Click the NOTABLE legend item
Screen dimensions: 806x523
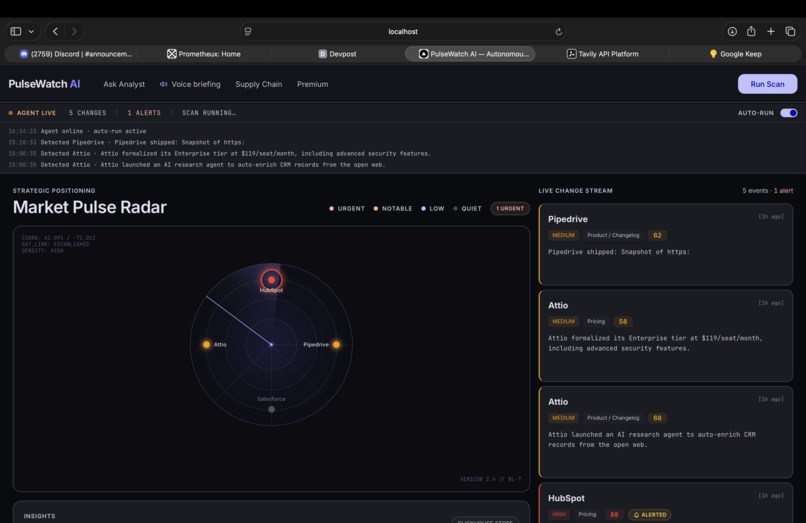(393, 209)
